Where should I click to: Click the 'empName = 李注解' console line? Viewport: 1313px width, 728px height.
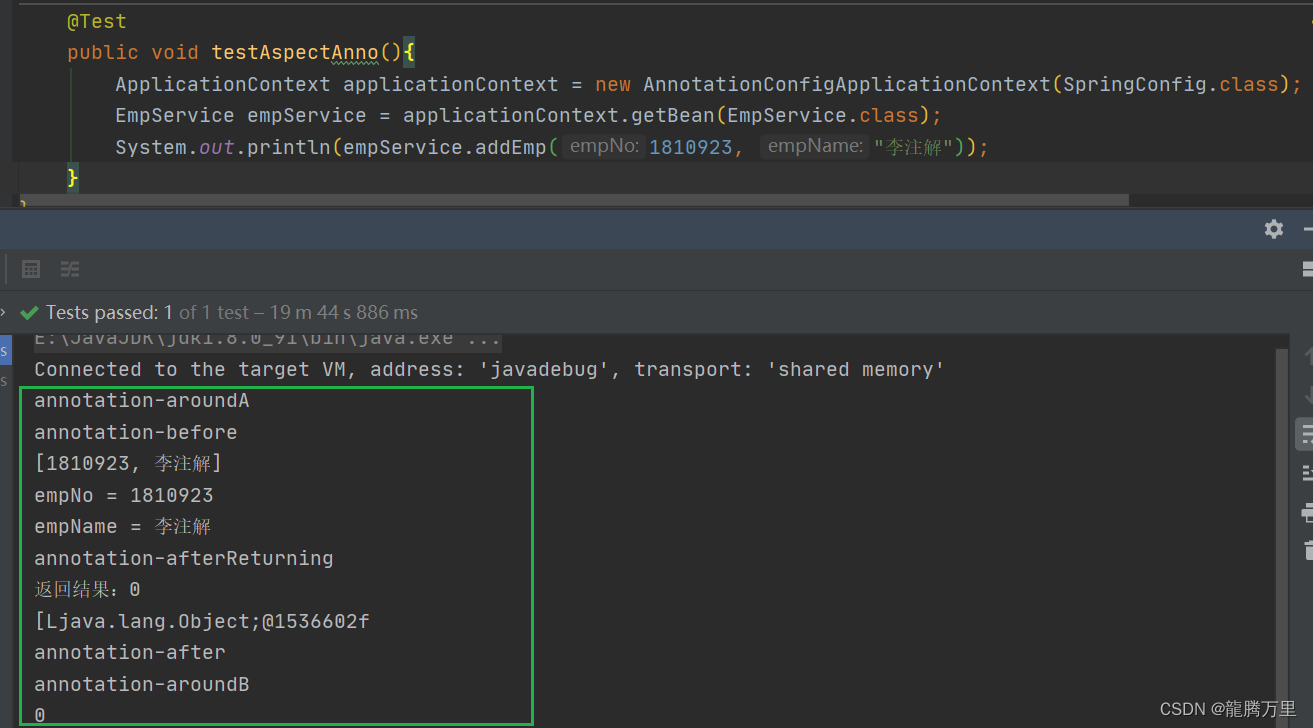pyautogui.click(x=123, y=526)
